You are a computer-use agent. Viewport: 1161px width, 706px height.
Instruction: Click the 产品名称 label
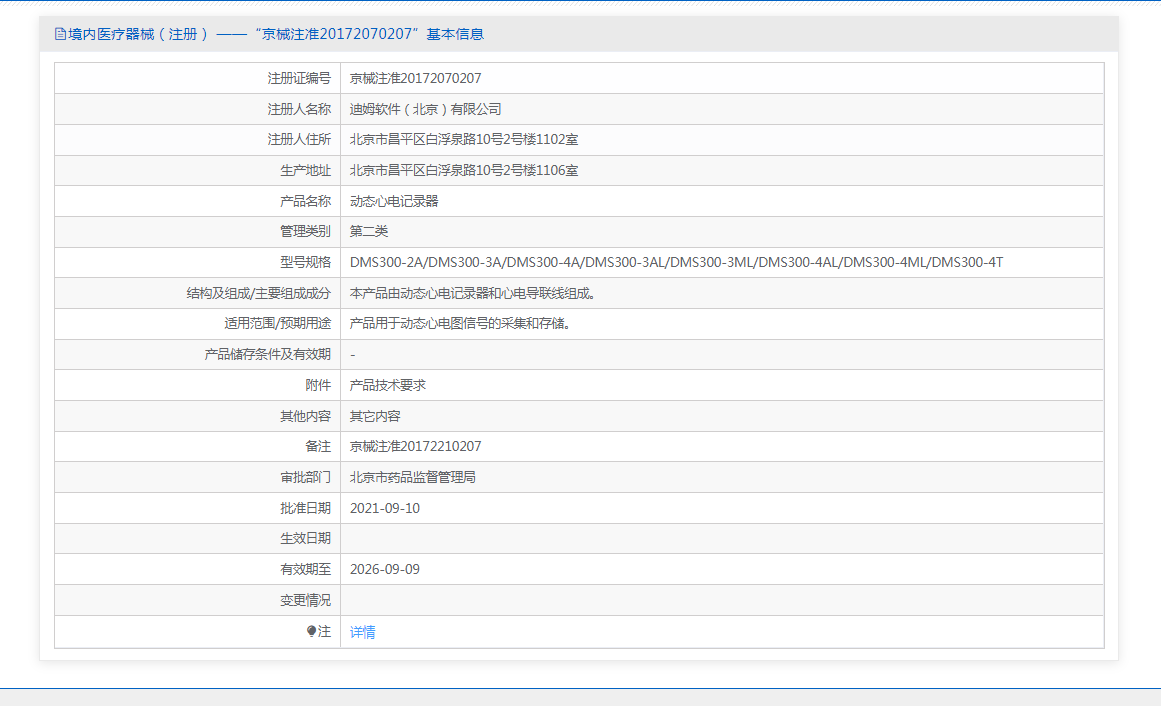(305, 202)
